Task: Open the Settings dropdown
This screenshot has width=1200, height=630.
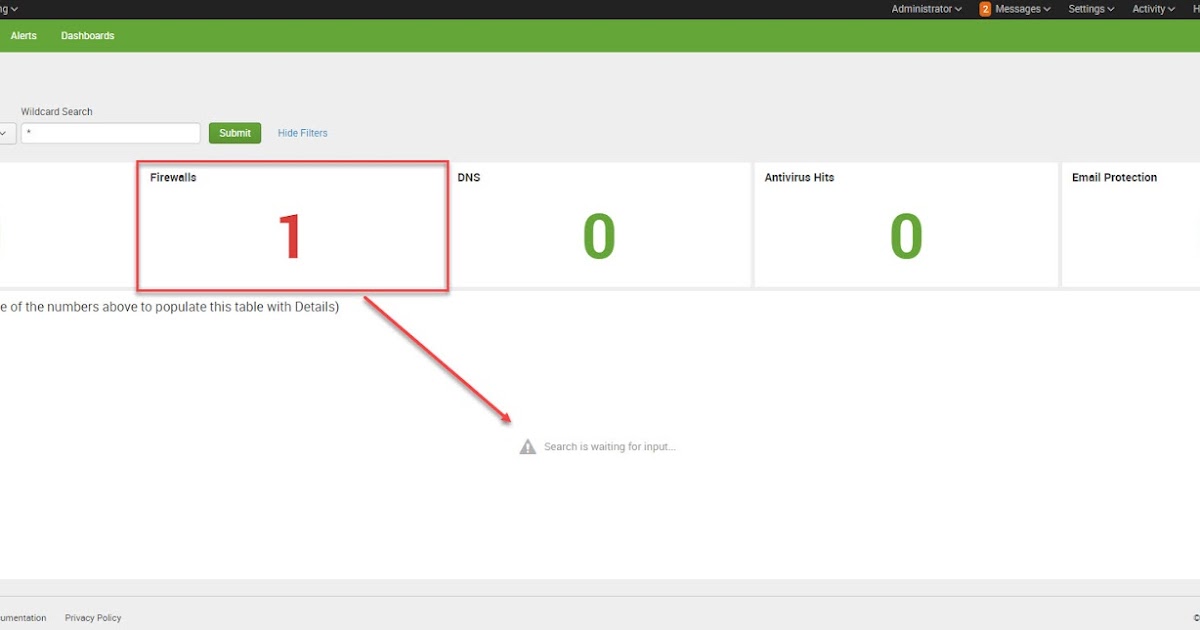Action: pos(1089,9)
